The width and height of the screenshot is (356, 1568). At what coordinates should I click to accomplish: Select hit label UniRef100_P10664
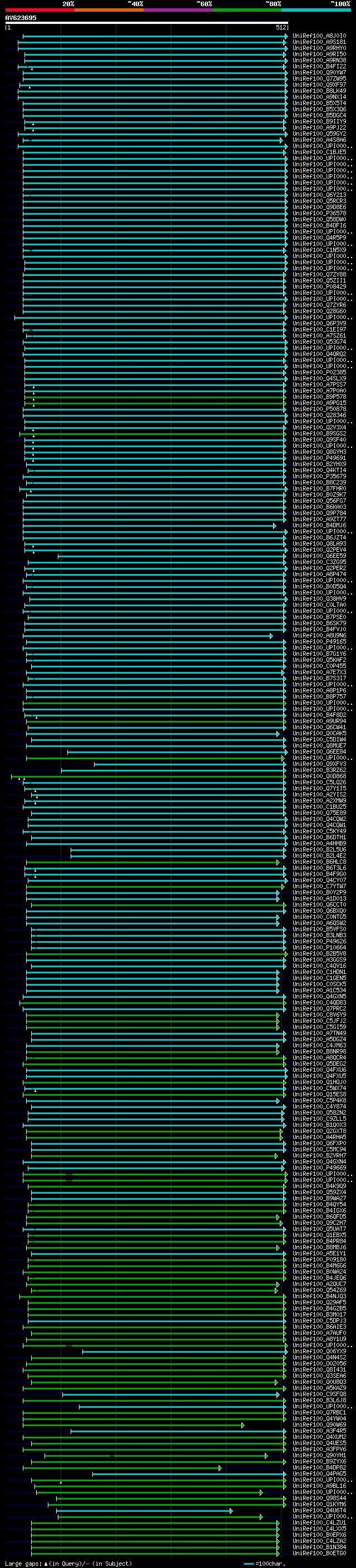click(x=319, y=947)
